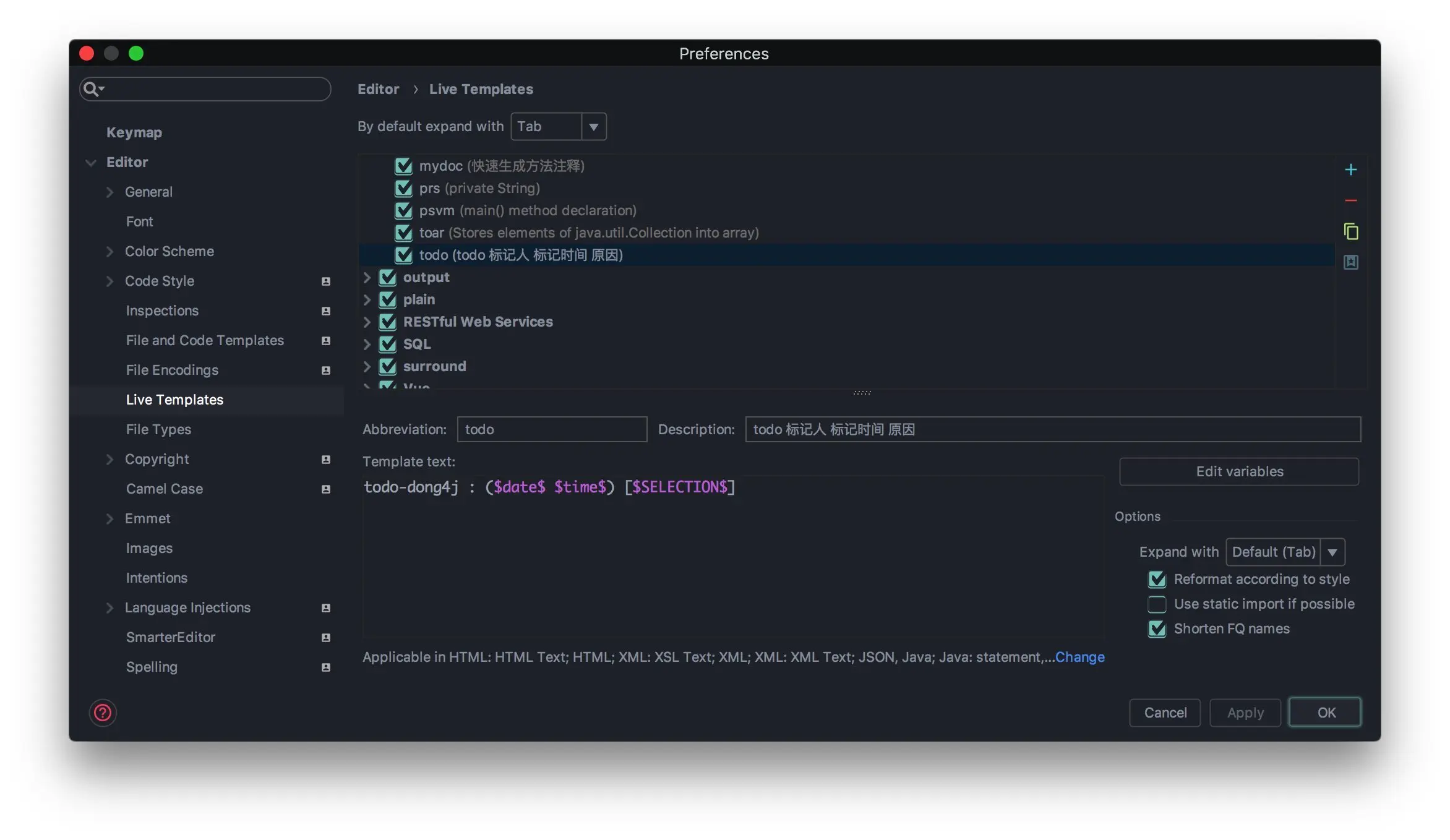This screenshot has height=840, width=1450.
Task: Click the project badge icon beside Spelling
Action: coord(325,667)
